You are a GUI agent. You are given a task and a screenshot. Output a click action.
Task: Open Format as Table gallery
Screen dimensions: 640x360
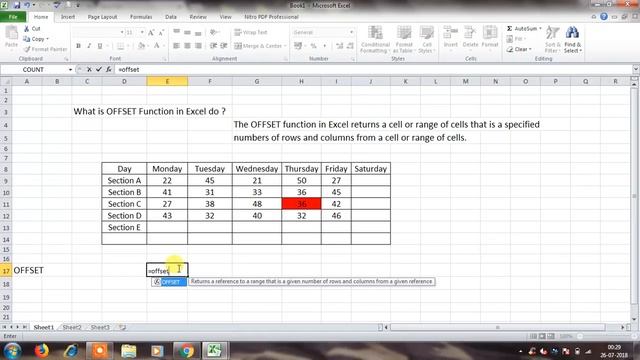pyautogui.click(x=404, y=39)
